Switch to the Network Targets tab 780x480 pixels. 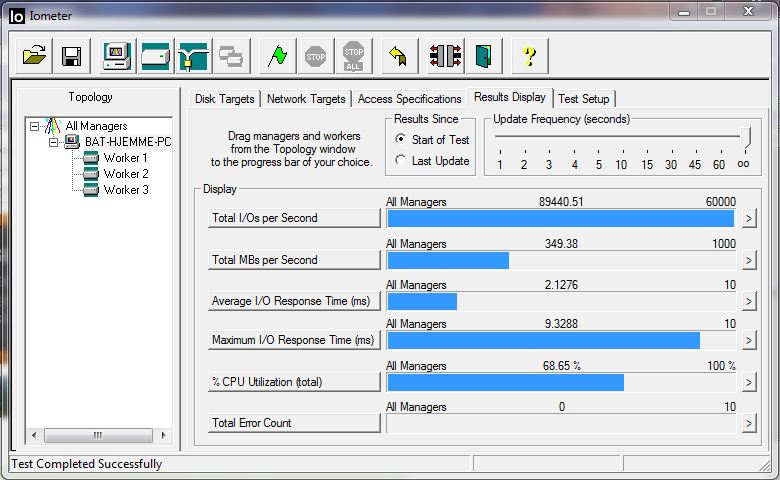coord(306,99)
